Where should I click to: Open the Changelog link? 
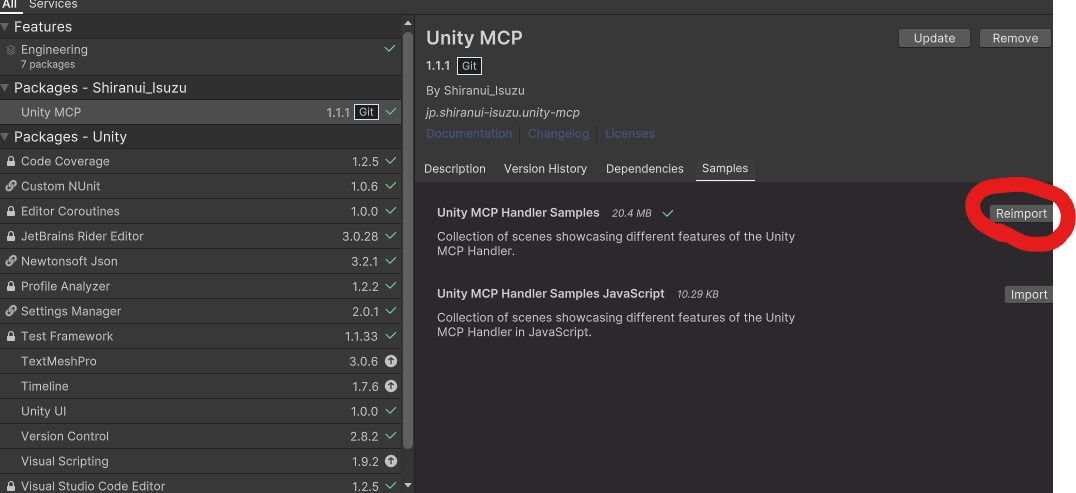558,134
